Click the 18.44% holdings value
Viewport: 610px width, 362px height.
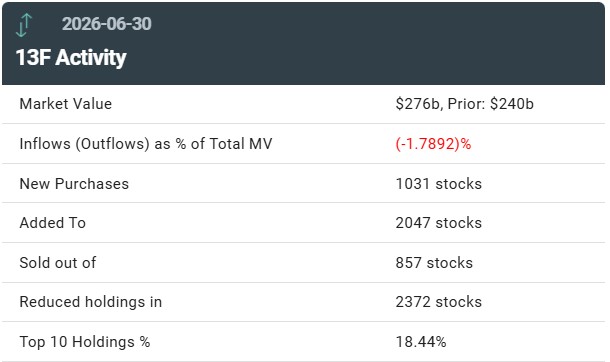pos(421,342)
